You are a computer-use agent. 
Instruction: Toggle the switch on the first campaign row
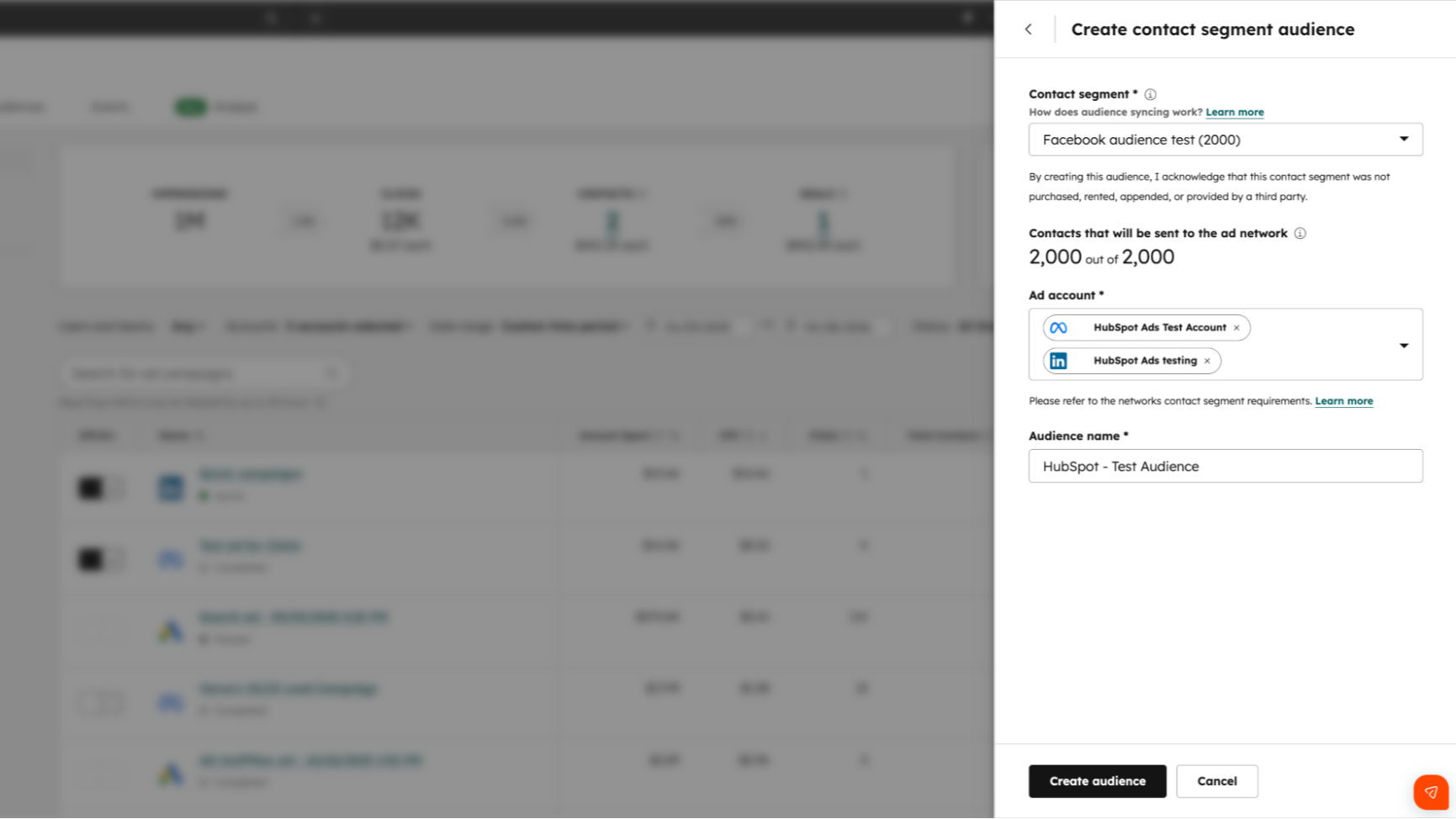tap(100, 487)
